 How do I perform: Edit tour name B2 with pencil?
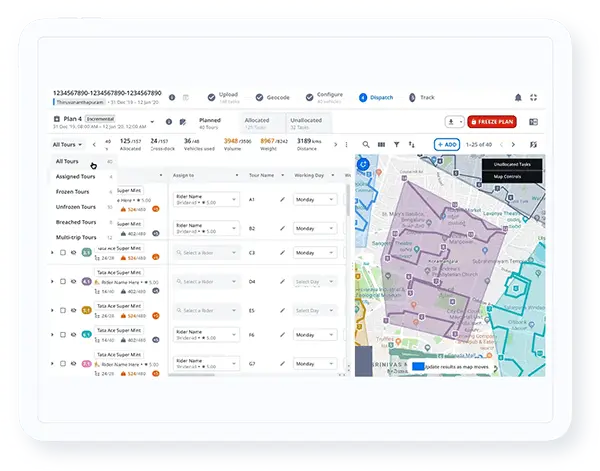[x=282, y=228]
